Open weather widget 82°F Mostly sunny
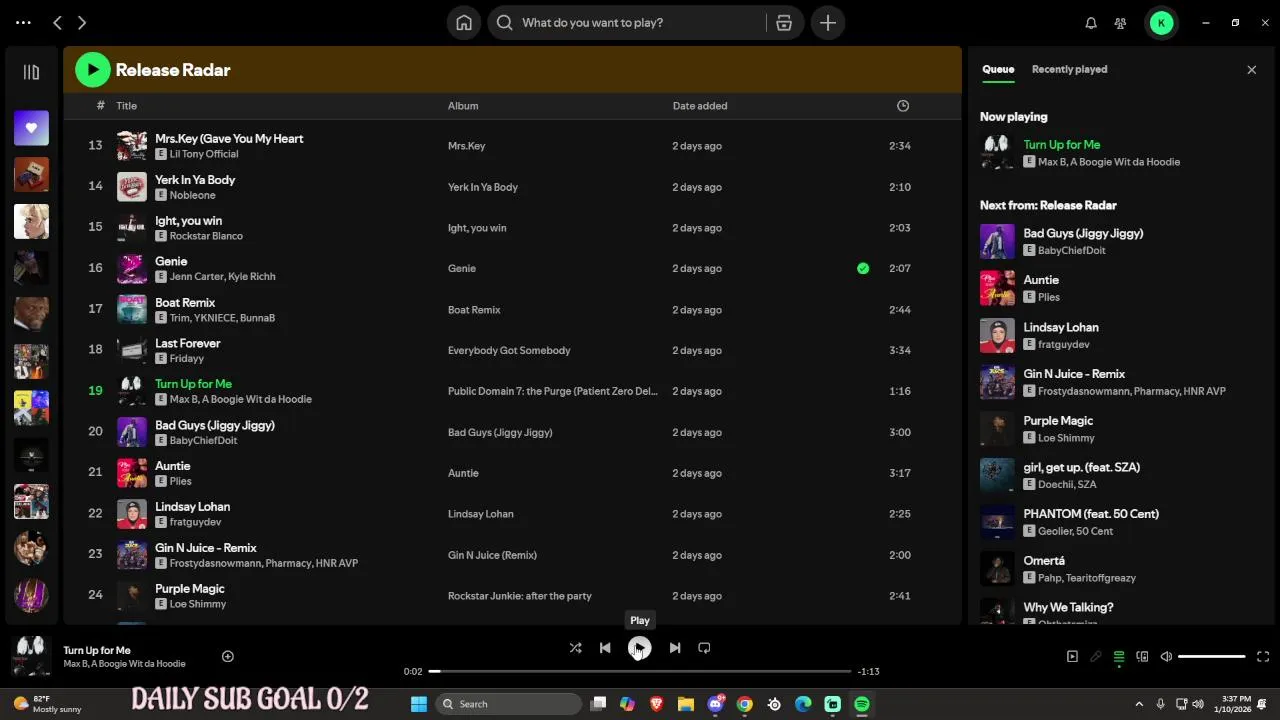The height and width of the screenshot is (720, 1280). [45, 704]
